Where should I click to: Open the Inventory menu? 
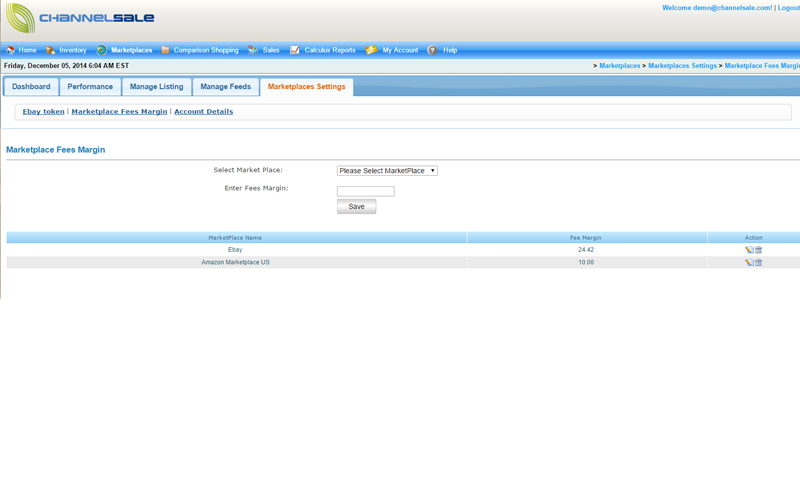pos(72,50)
